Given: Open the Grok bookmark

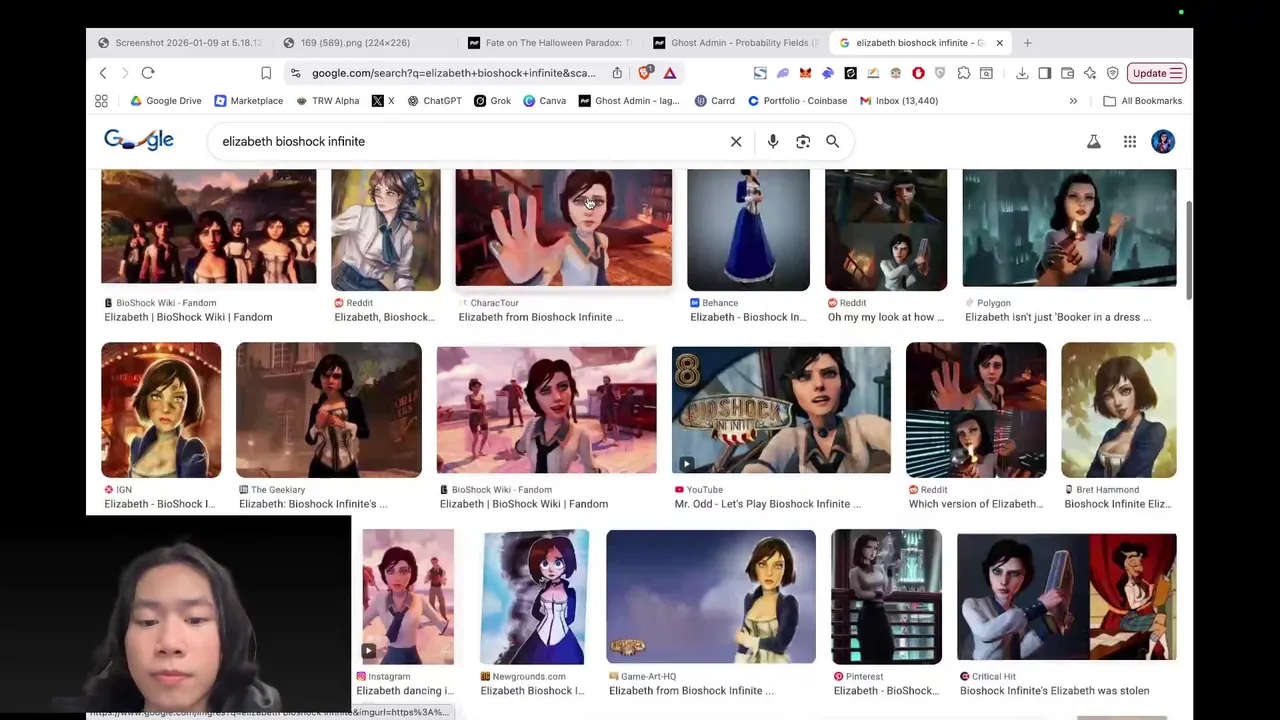Looking at the screenshot, I should tap(493, 101).
